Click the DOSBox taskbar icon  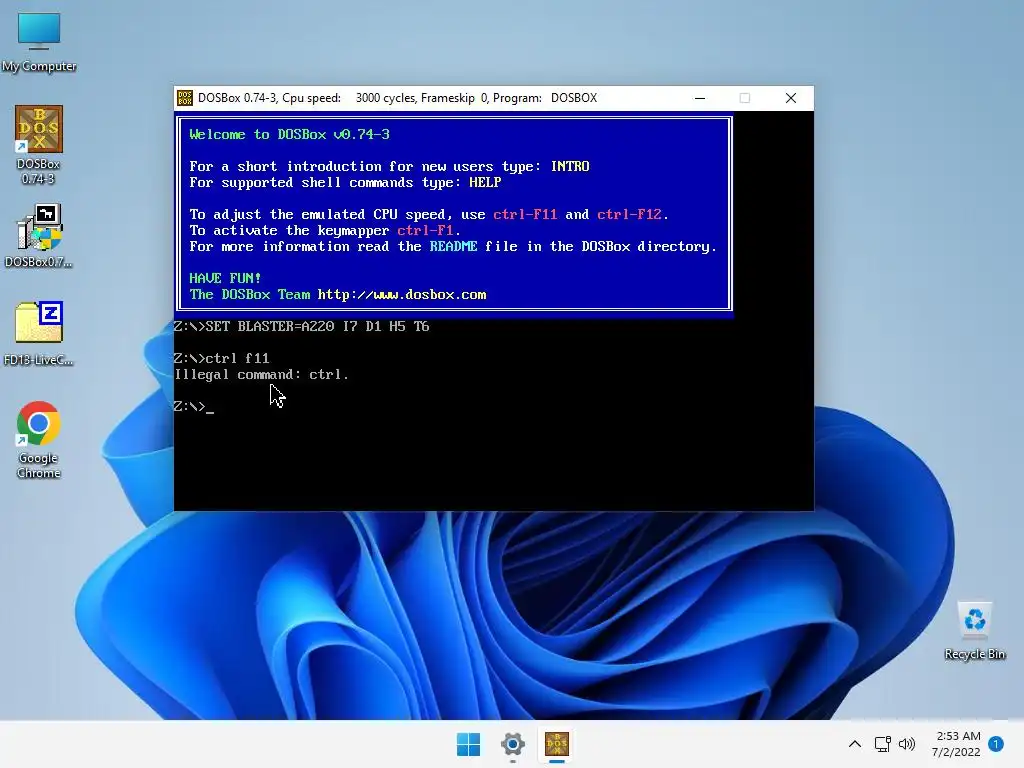[x=556, y=744]
